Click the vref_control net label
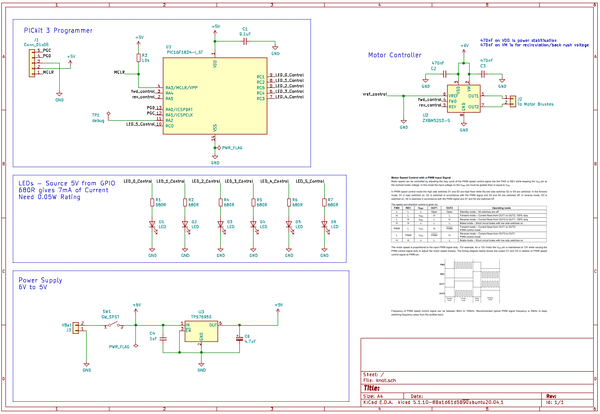 (x=373, y=93)
